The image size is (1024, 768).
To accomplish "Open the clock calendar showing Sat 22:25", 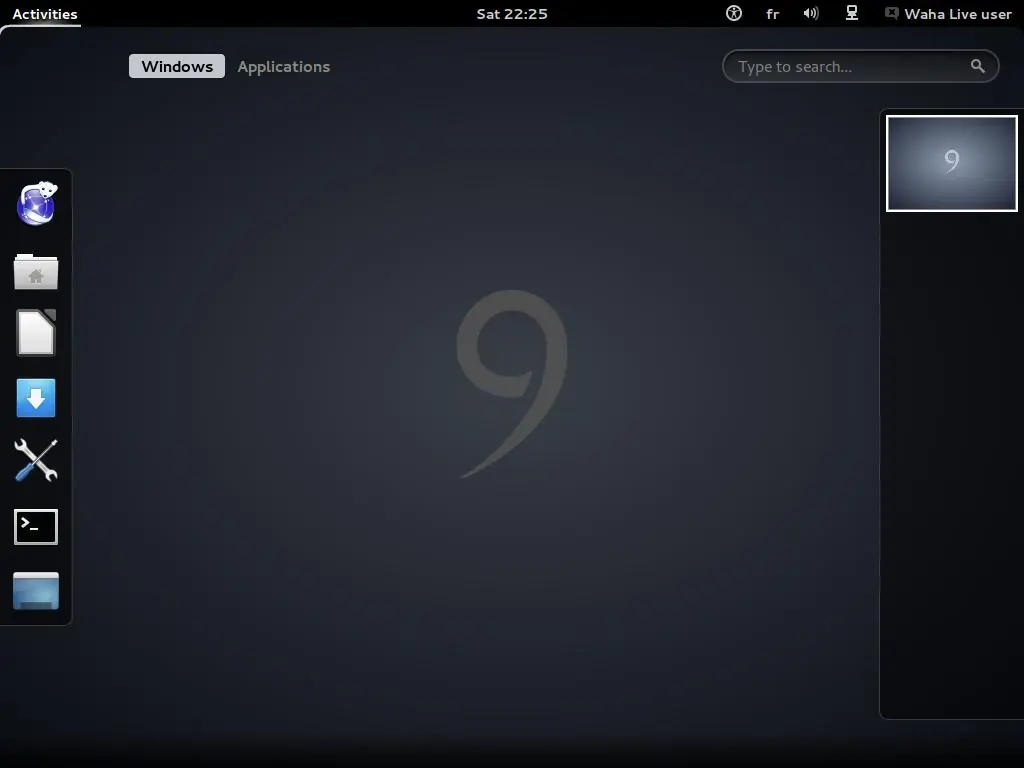I will [512, 14].
